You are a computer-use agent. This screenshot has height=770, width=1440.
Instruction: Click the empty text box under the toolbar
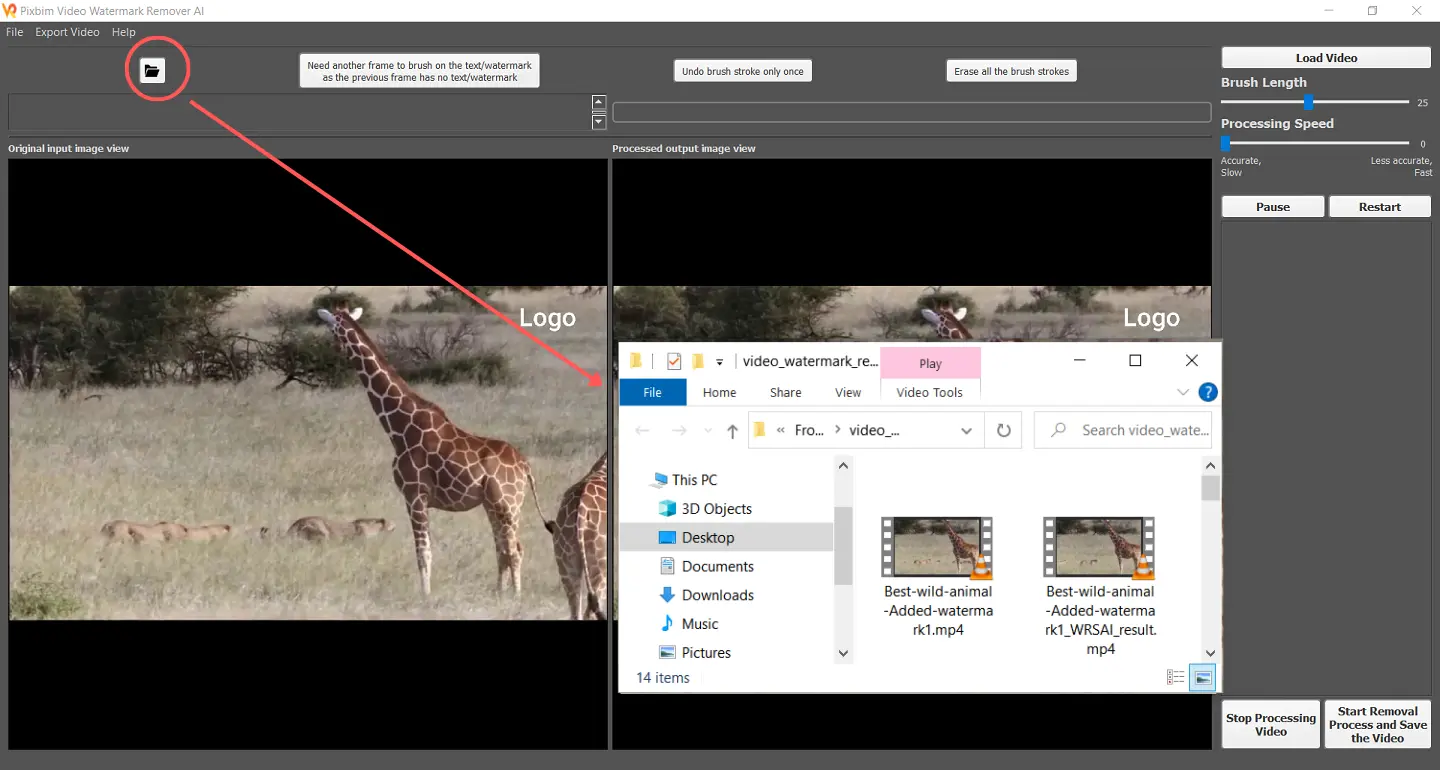299,112
